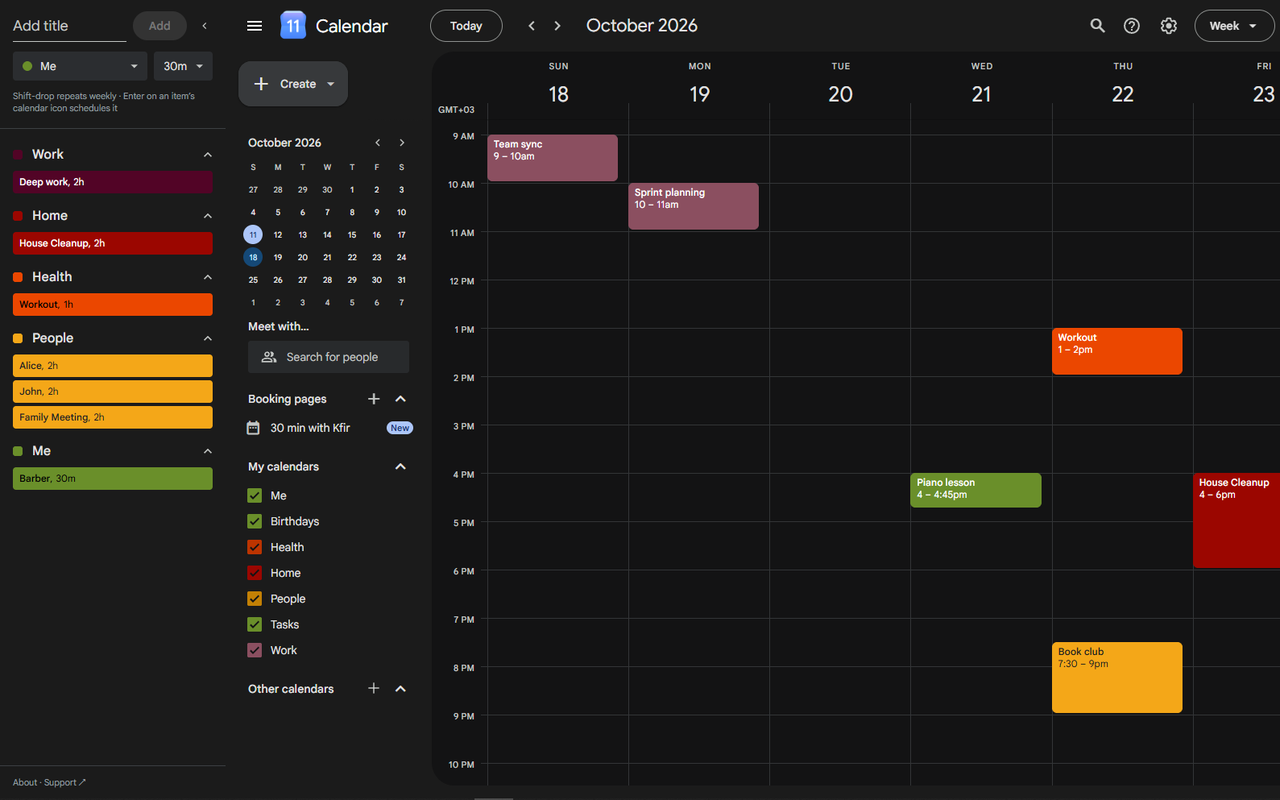Collapse the Booking pages section
1280x800 pixels.
click(x=401, y=399)
